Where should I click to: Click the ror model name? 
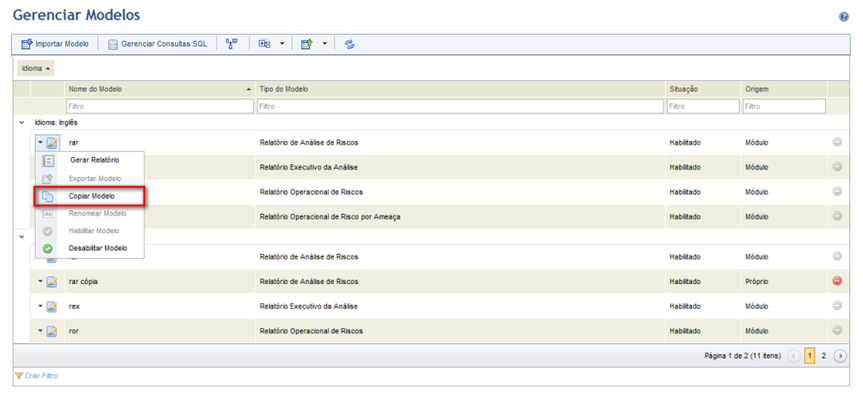coord(74,331)
